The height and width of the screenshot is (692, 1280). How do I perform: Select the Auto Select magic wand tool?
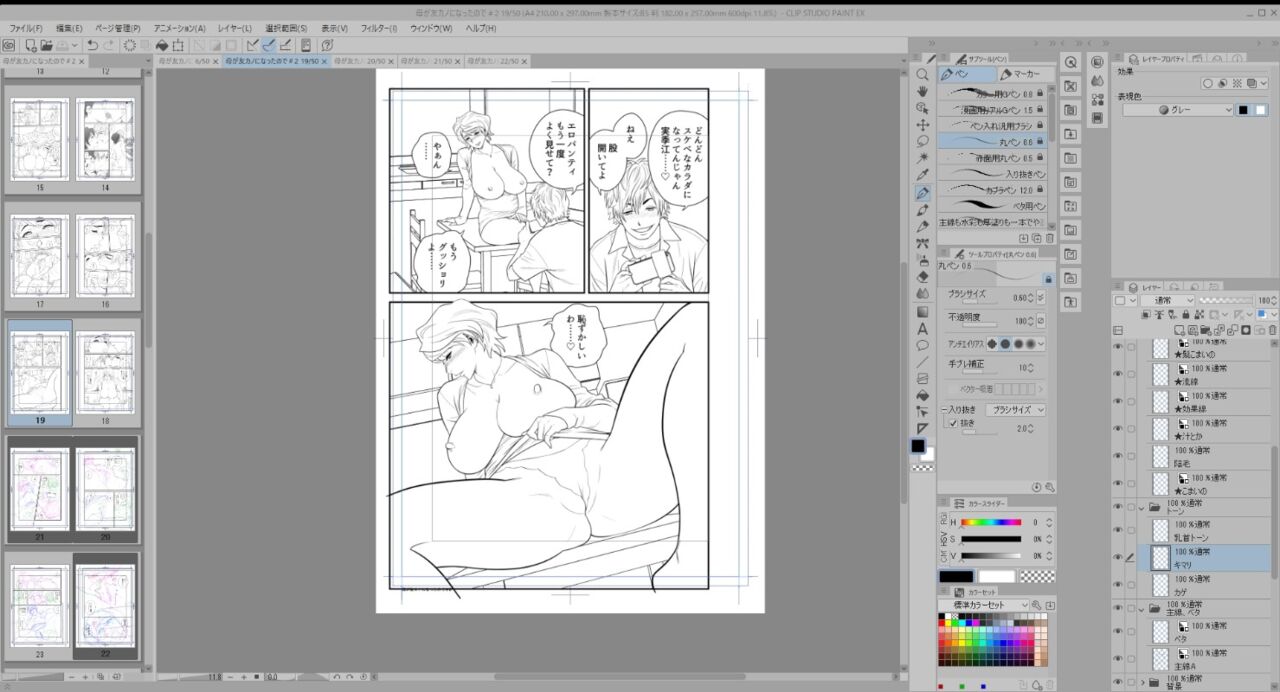[x=922, y=159]
